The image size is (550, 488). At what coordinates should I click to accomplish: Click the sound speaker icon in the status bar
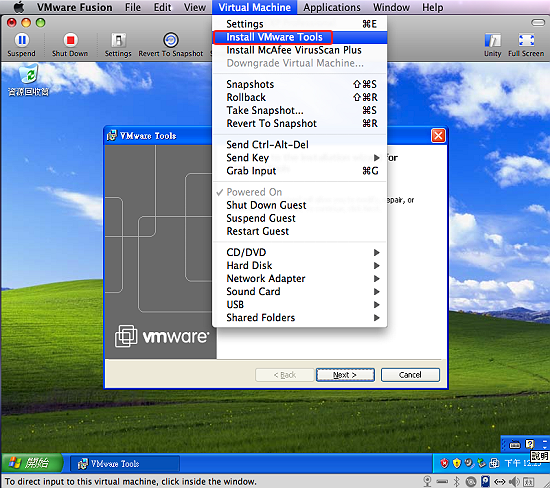pos(514,481)
